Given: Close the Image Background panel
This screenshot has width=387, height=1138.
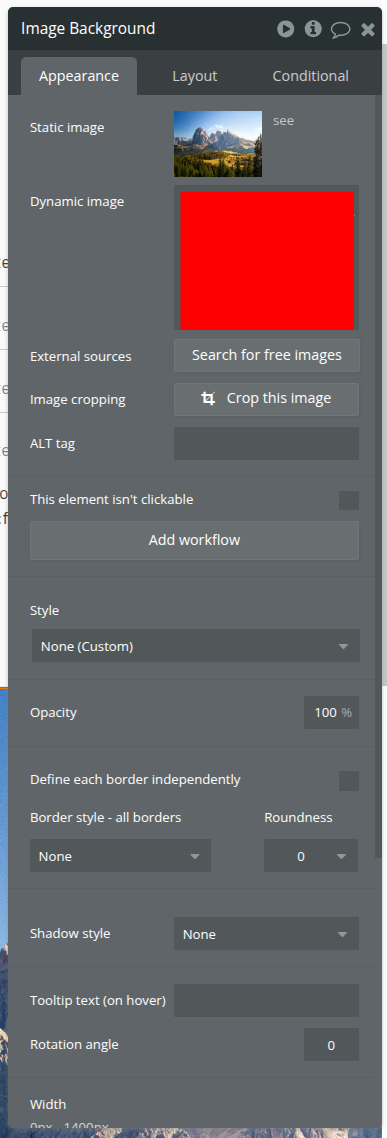Looking at the screenshot, I should (368, 30).
